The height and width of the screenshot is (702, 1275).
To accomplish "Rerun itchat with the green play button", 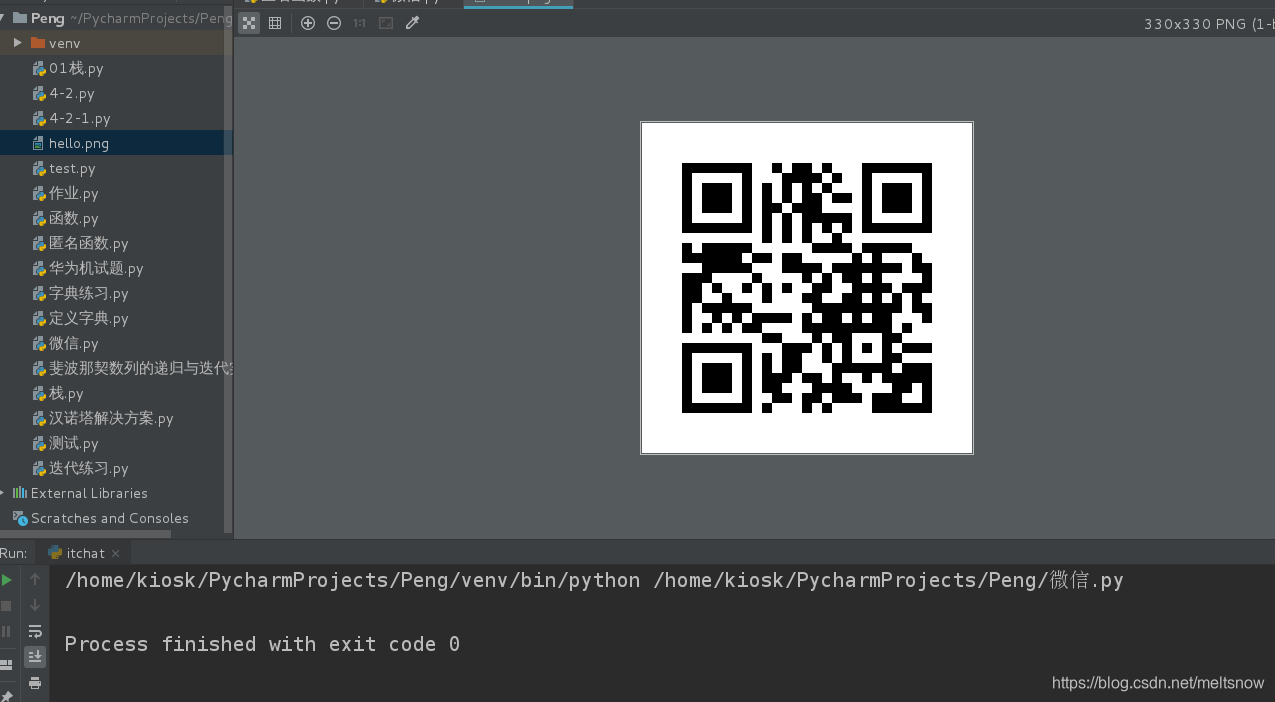I will click(7, 579).
